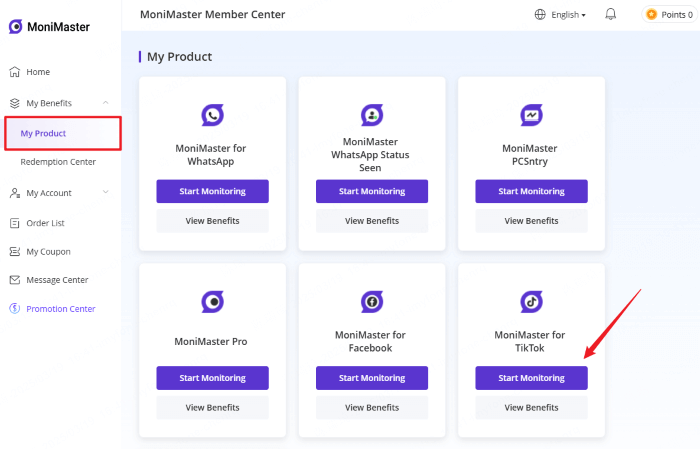
Task: Open notifications bell icon
Action: (x=611, y=14)
